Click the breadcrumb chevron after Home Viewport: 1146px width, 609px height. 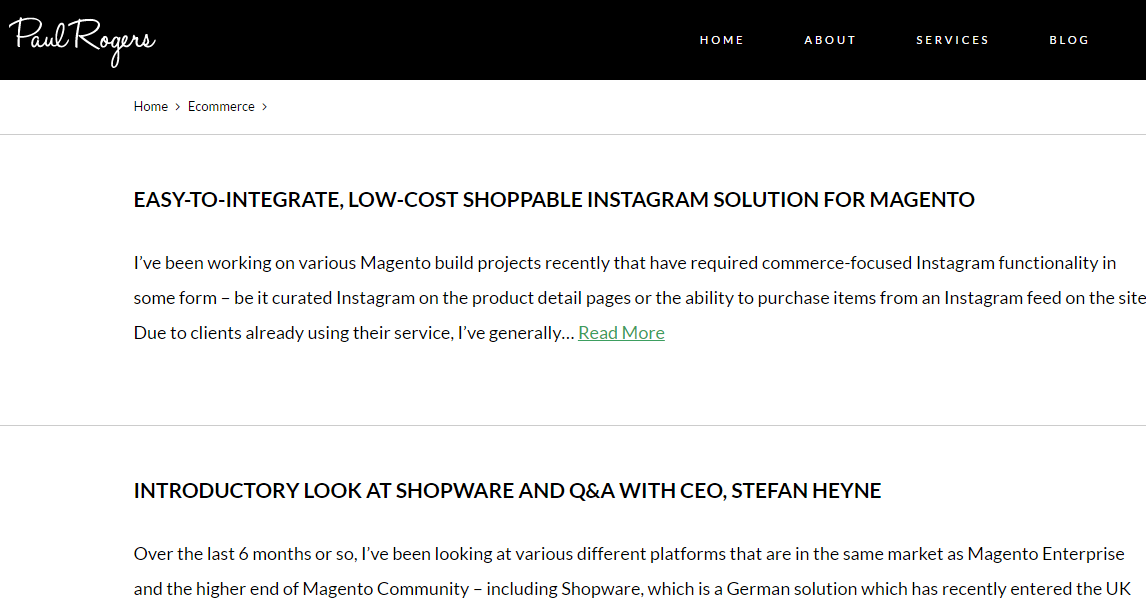178,107
